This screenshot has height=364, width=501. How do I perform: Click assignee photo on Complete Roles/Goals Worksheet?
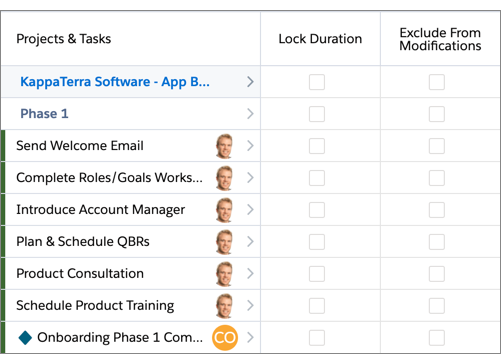pos(224,178)
